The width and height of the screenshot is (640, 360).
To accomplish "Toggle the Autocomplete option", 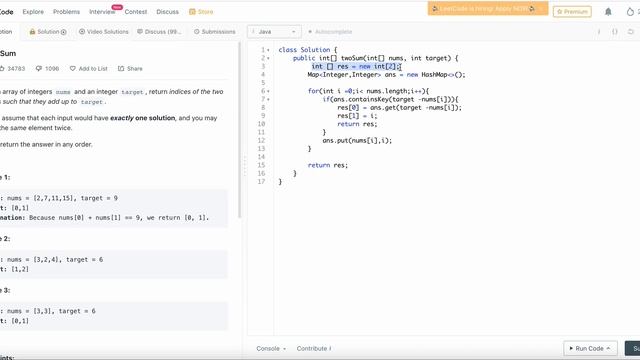I will pos(331,32).
